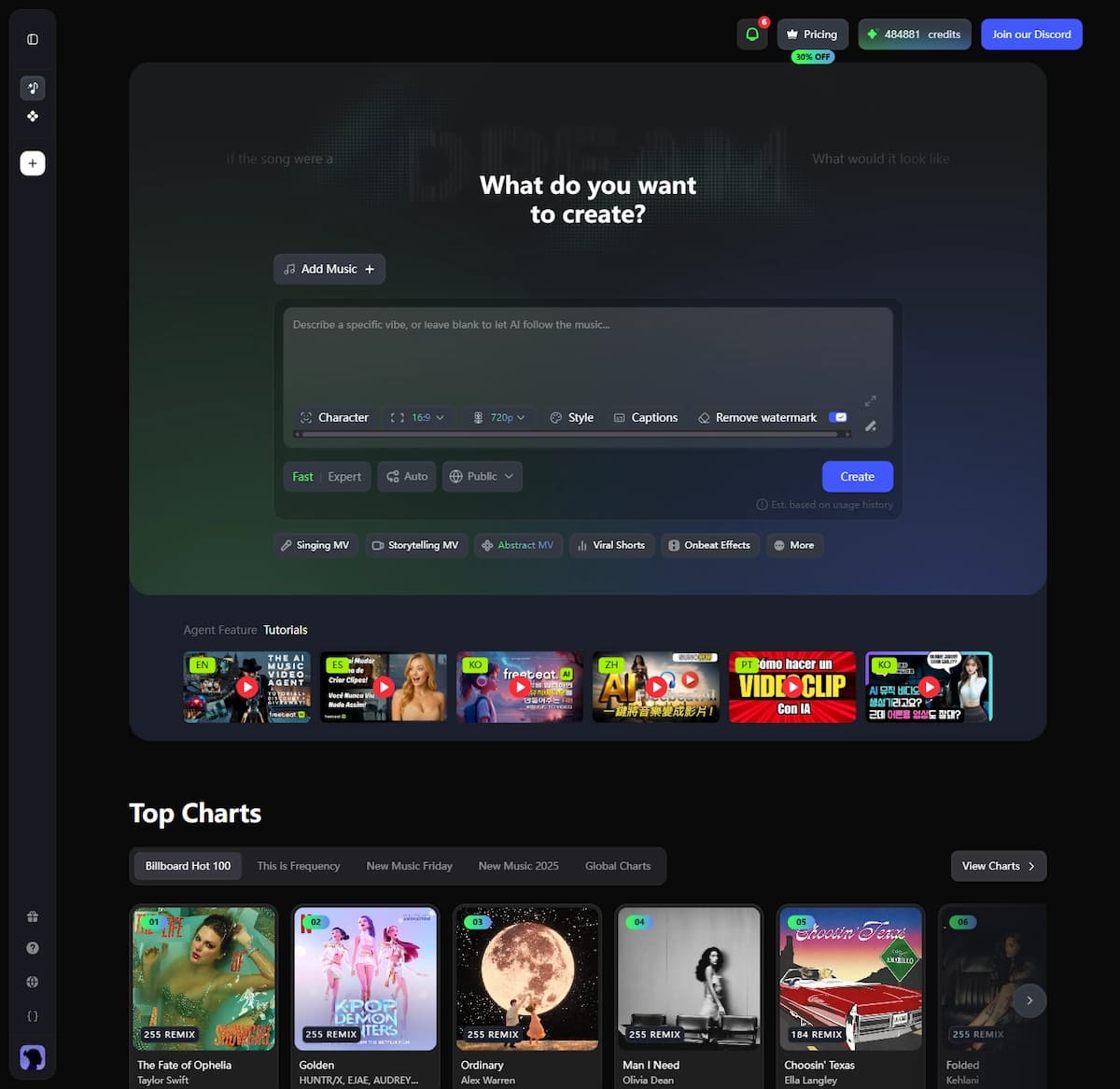Switch to This is Frequency tab
The height and width of the screenshot is (1089, 1120).
(x=299, y=866)
